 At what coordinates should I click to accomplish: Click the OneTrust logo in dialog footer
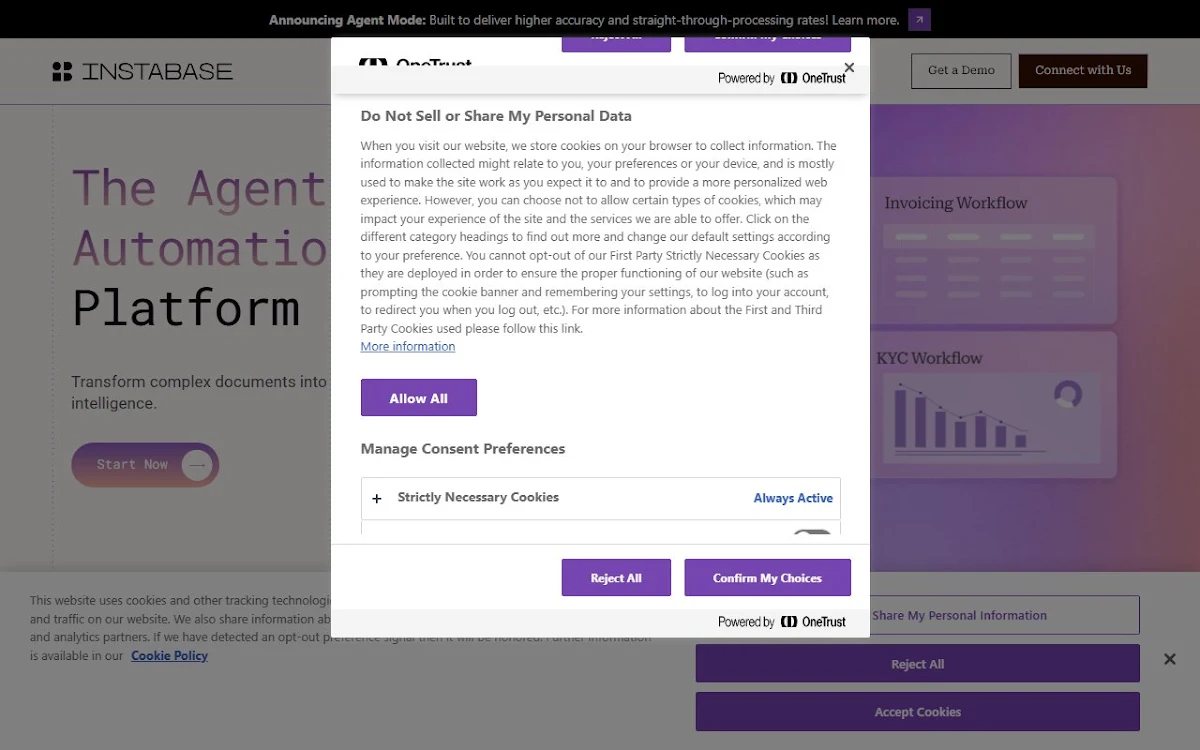(813, 622)
